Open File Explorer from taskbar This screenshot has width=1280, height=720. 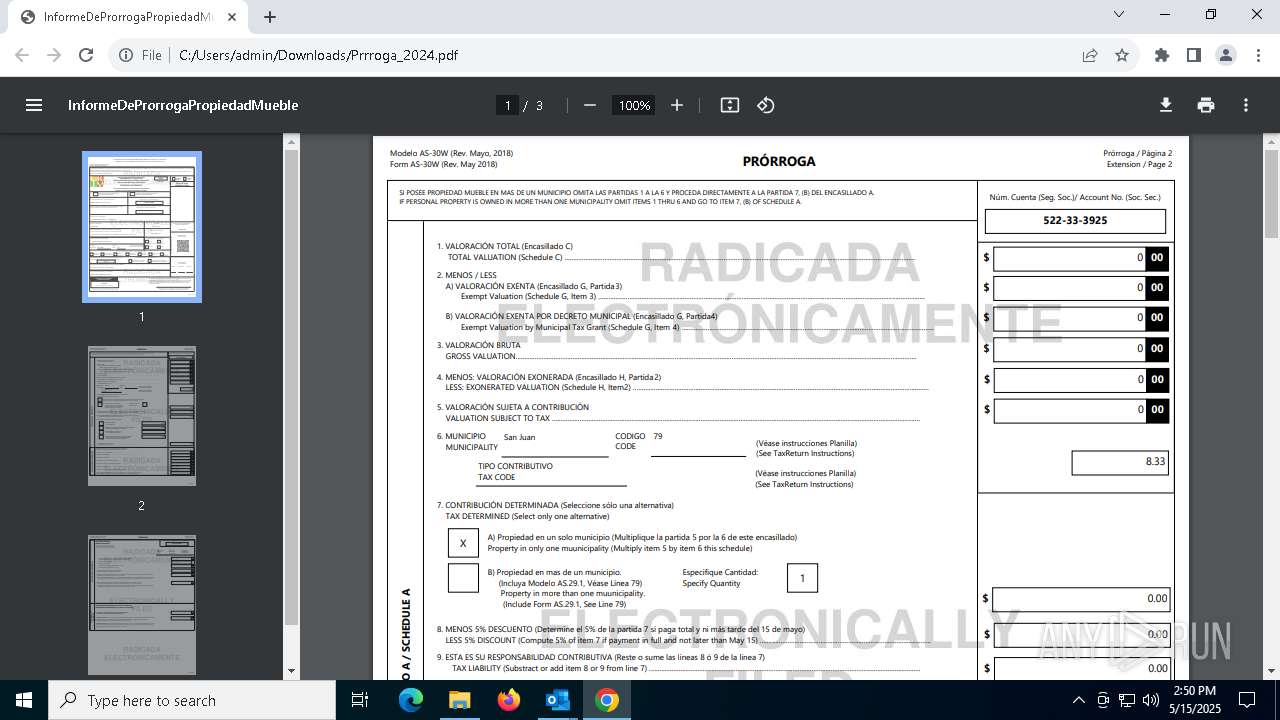459,700
